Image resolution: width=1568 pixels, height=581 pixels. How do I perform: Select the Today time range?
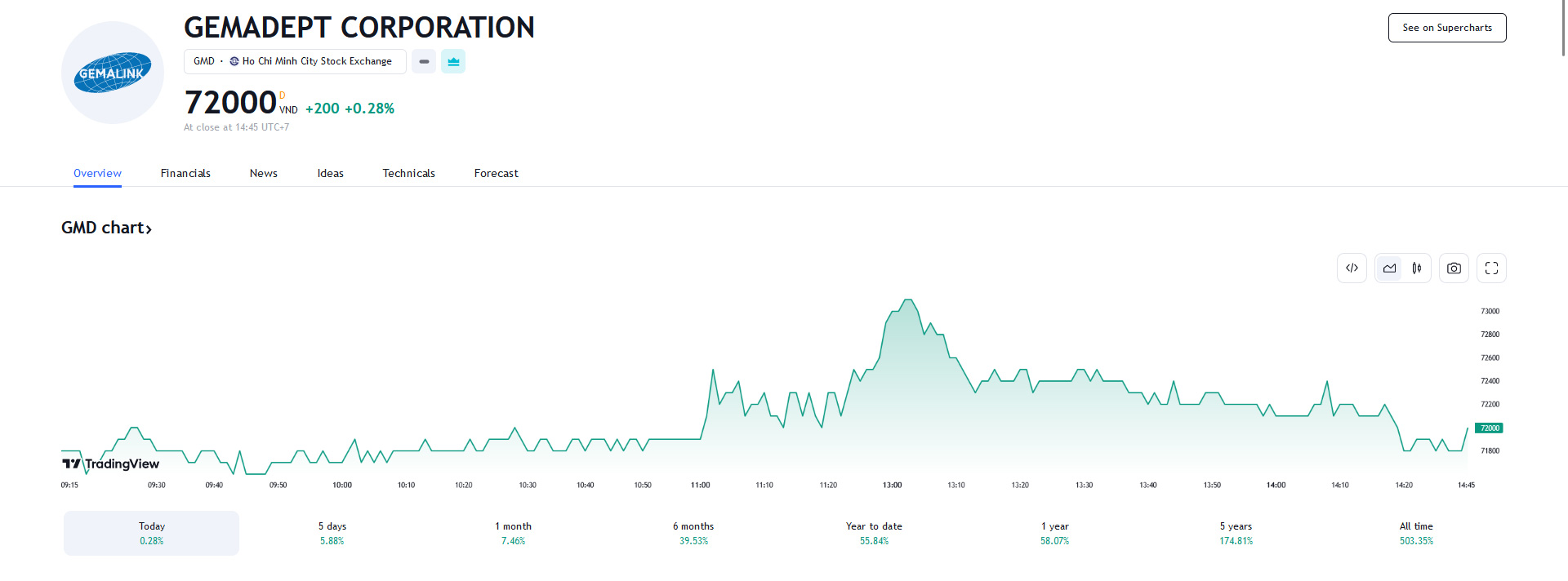152,533
